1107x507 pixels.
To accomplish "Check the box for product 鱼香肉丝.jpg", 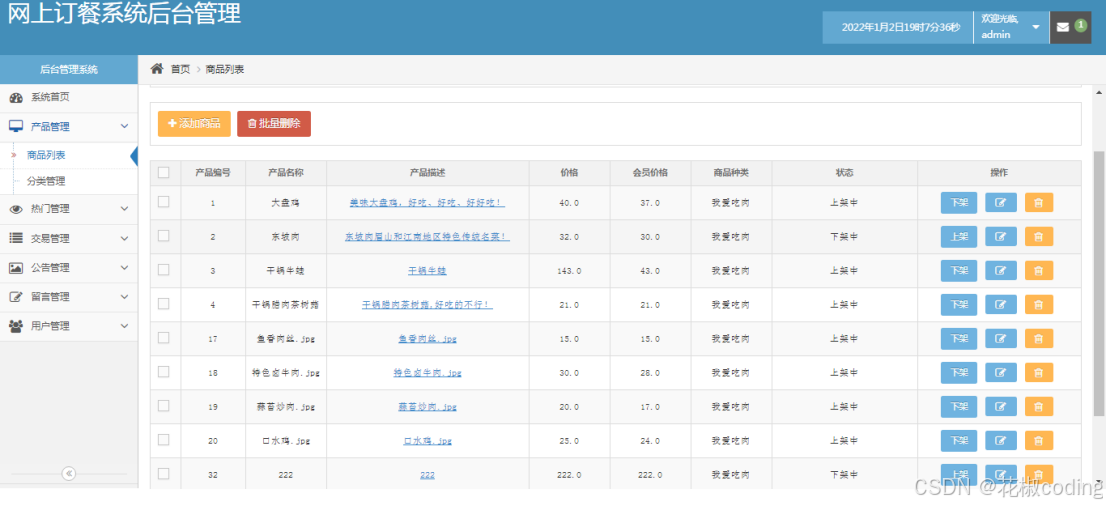I will (164, 338).
